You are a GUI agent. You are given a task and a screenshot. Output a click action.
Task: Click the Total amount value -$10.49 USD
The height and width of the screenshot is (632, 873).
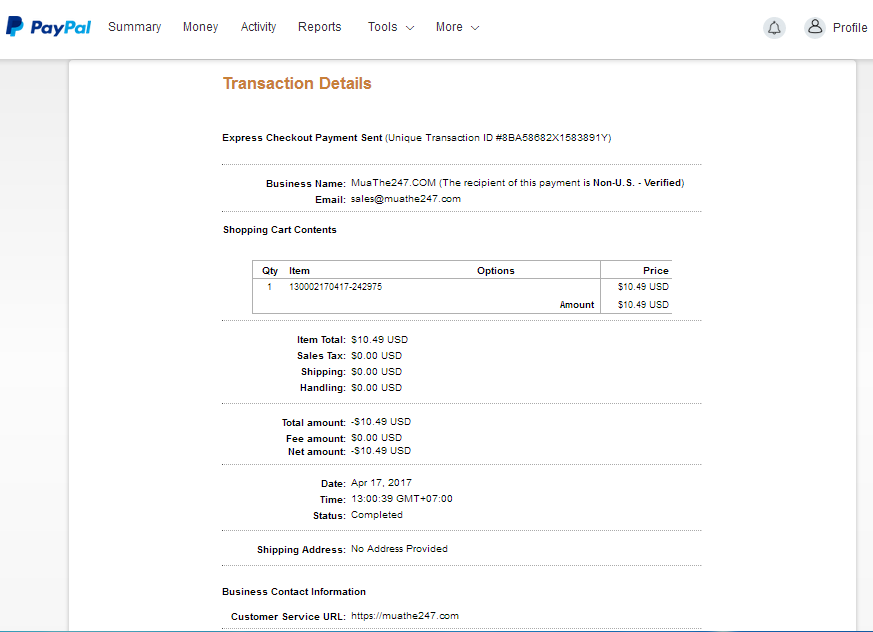pyautogui.click(x=381, y=422)
